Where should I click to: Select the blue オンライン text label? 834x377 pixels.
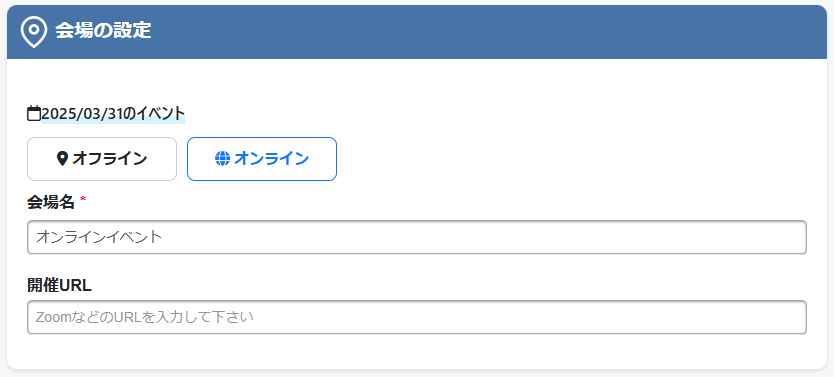click(x=271, y=158)
